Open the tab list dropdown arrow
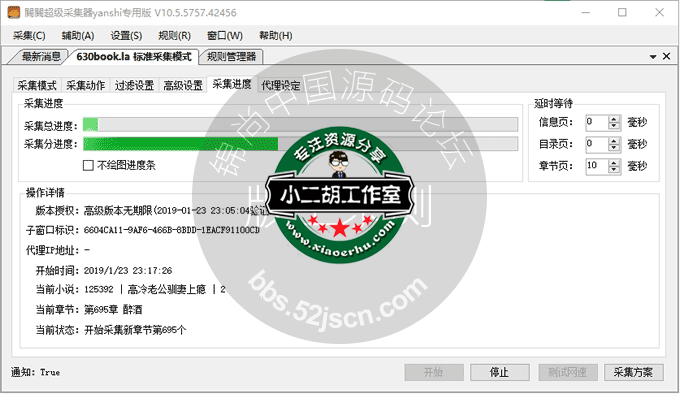Screen dimensions: 680x394 pyautogui.click(x=653, y=57)
